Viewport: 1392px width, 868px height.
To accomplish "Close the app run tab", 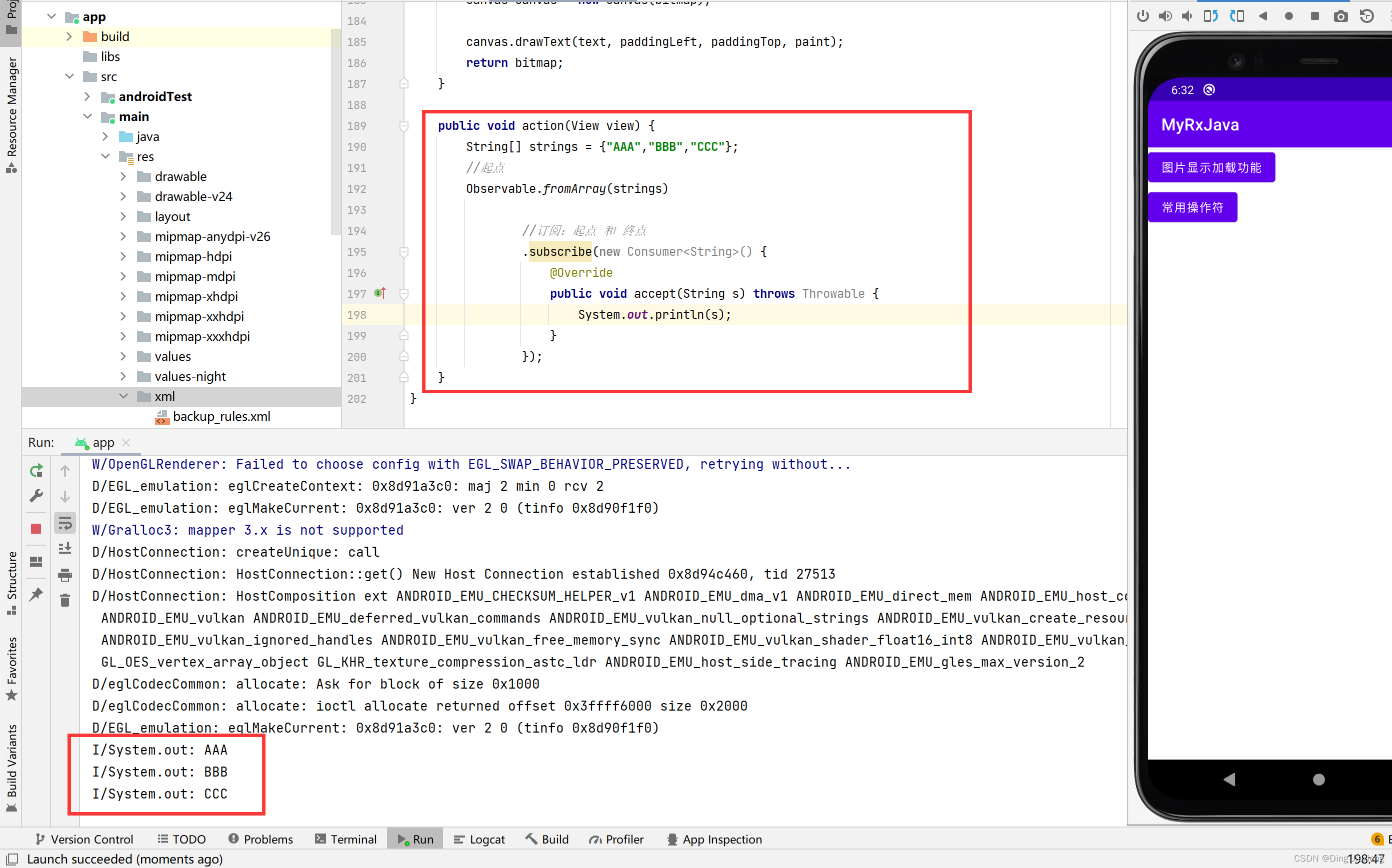I will 126,442.
